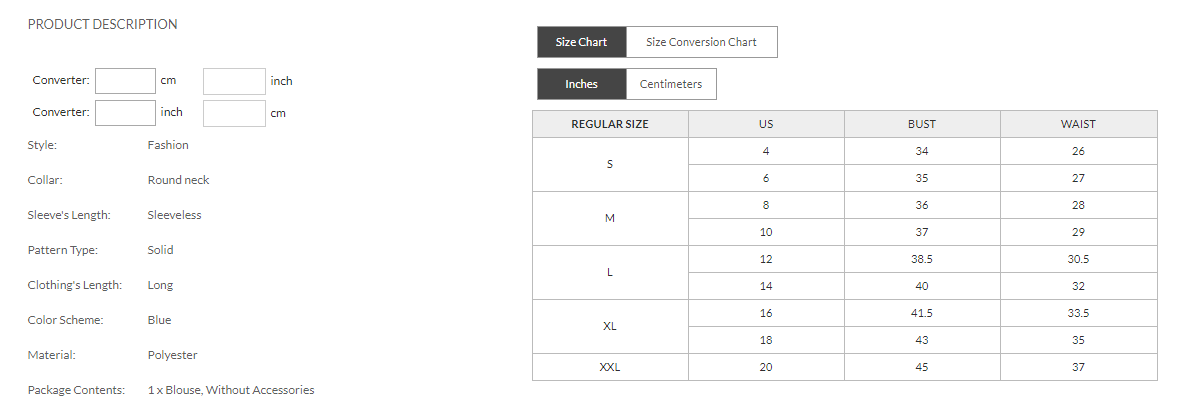Click the BUST column header
The image size is (1192, 419).
[922, 124]
